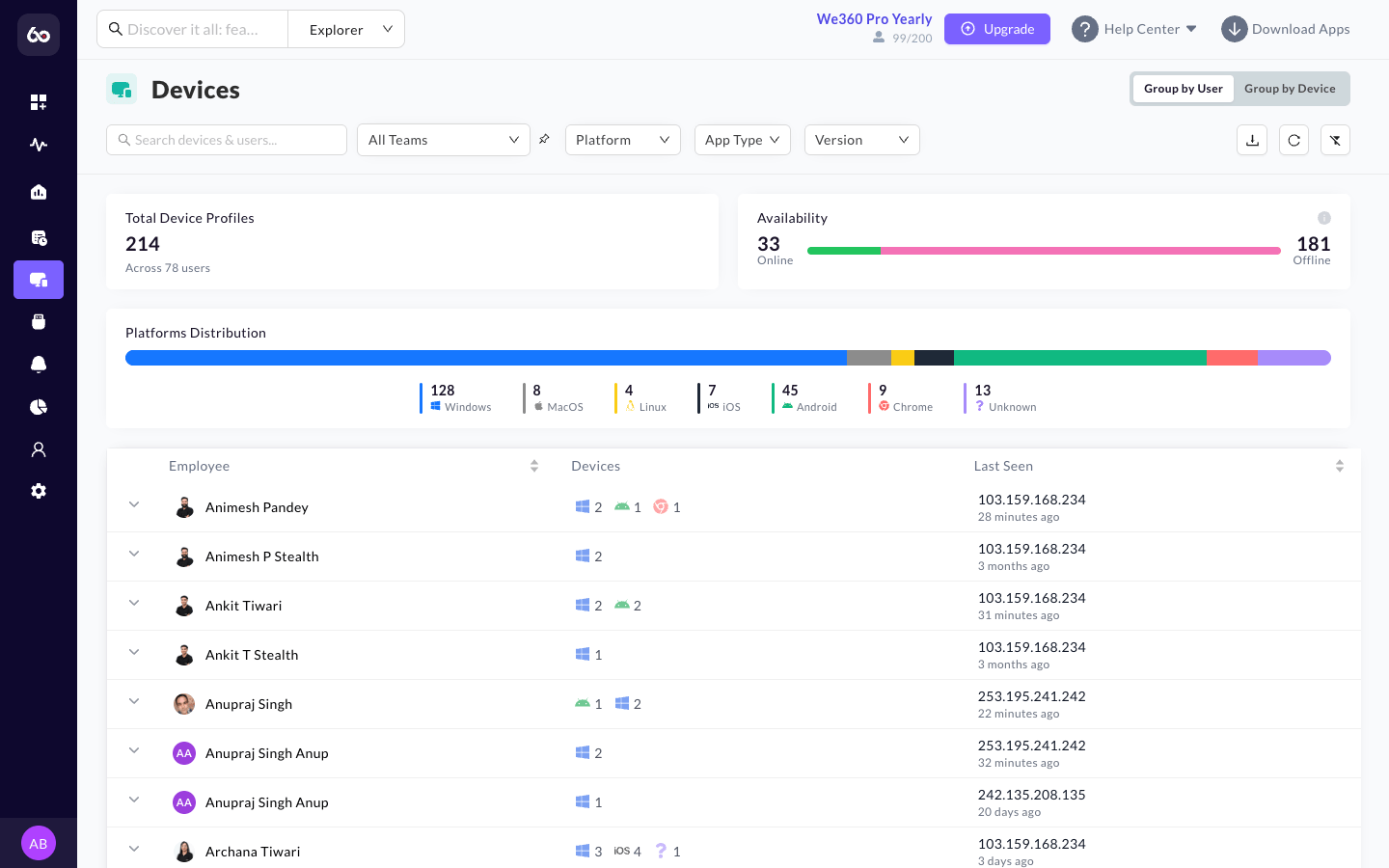Click the green Android segment of distribution bar
This screenshot has width=1389, height=868.
pyautogui.click(x=1080, y=358)
